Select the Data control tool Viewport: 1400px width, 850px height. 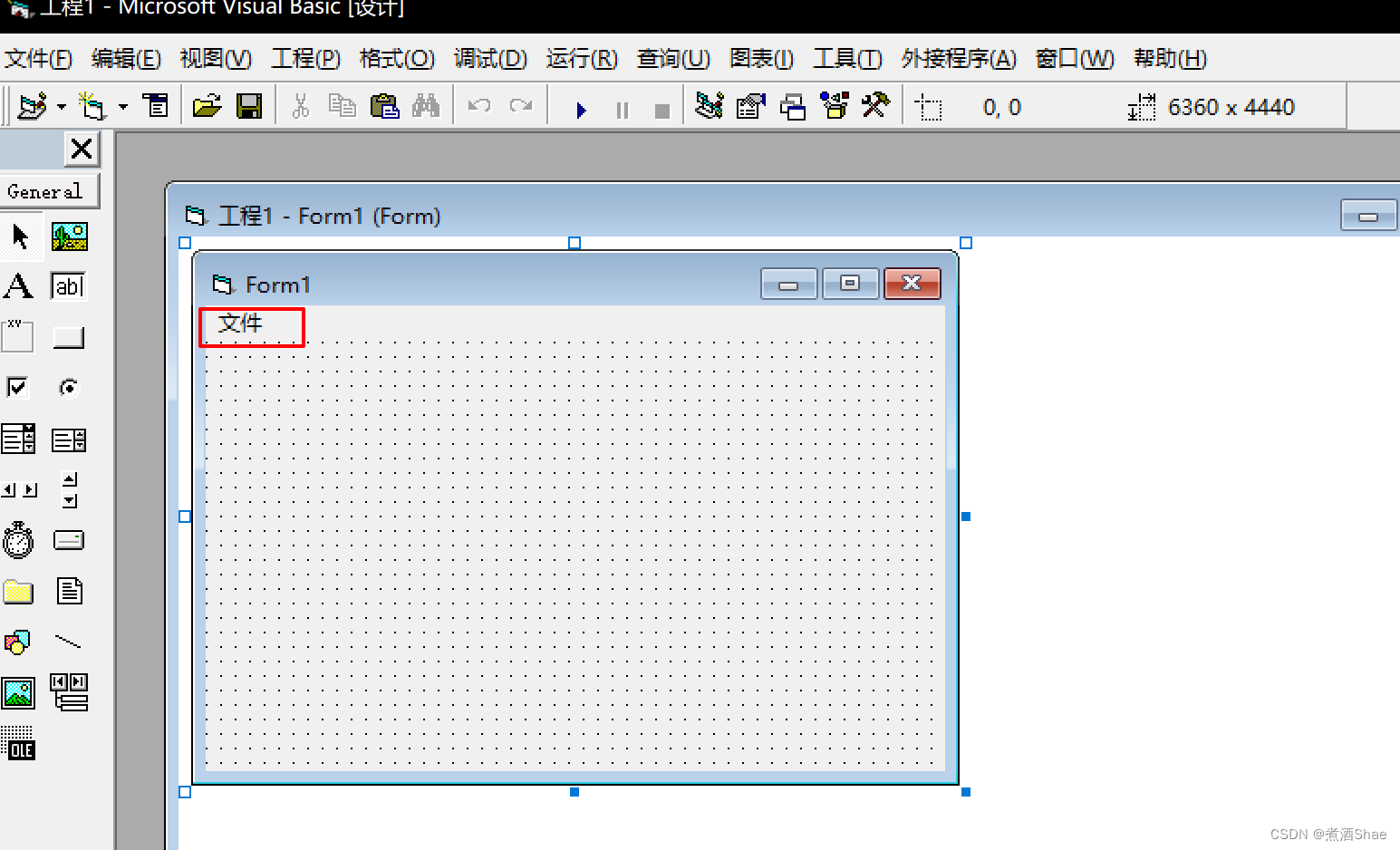point(69,692)
